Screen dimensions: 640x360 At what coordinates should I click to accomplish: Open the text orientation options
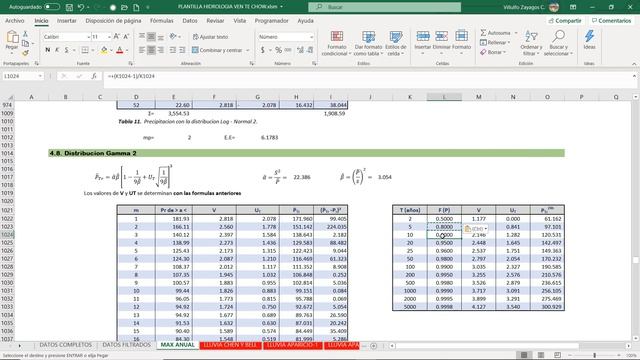(x=174, y=37)
